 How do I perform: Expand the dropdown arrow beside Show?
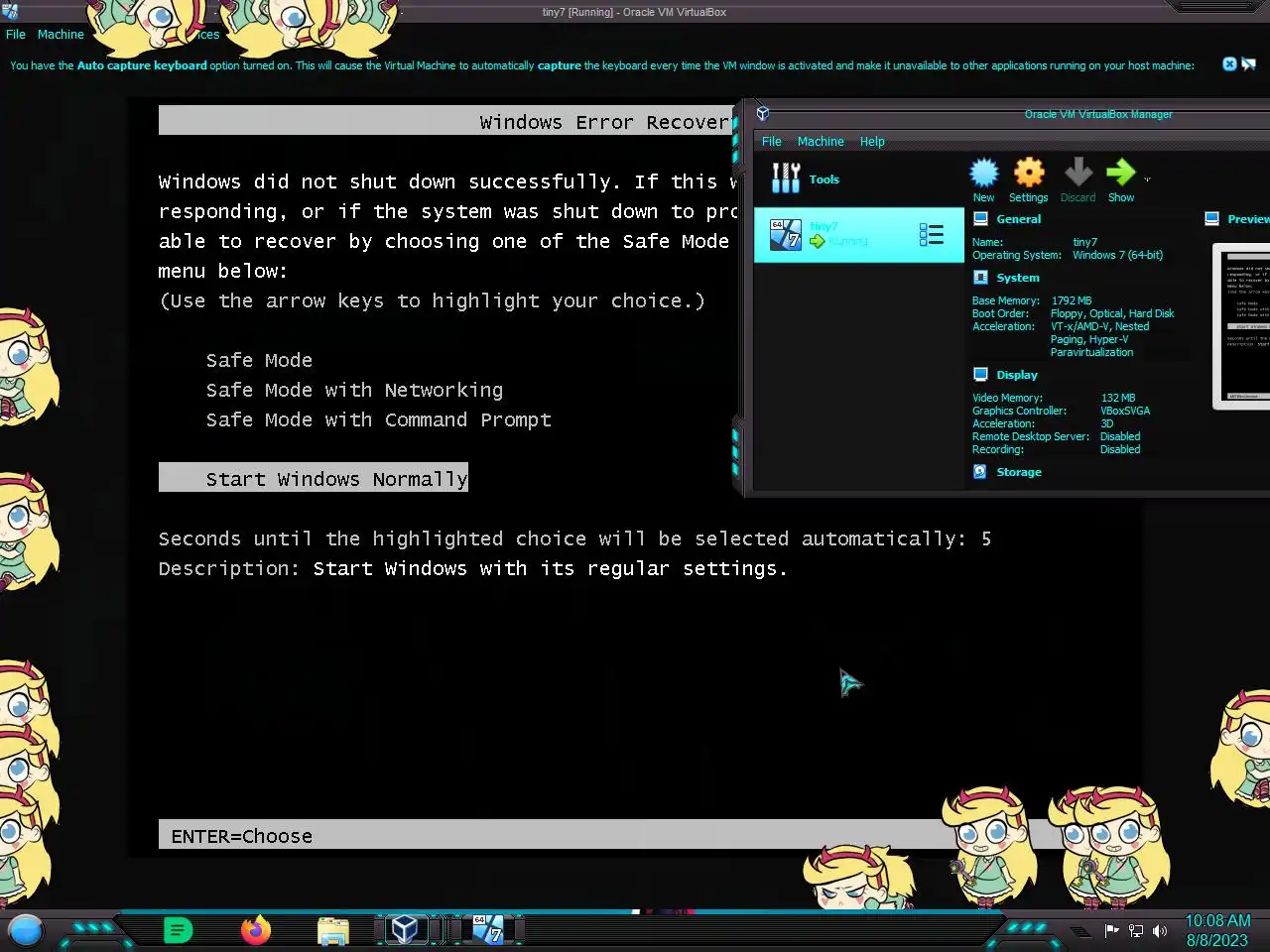click(x=1147, y=179)
